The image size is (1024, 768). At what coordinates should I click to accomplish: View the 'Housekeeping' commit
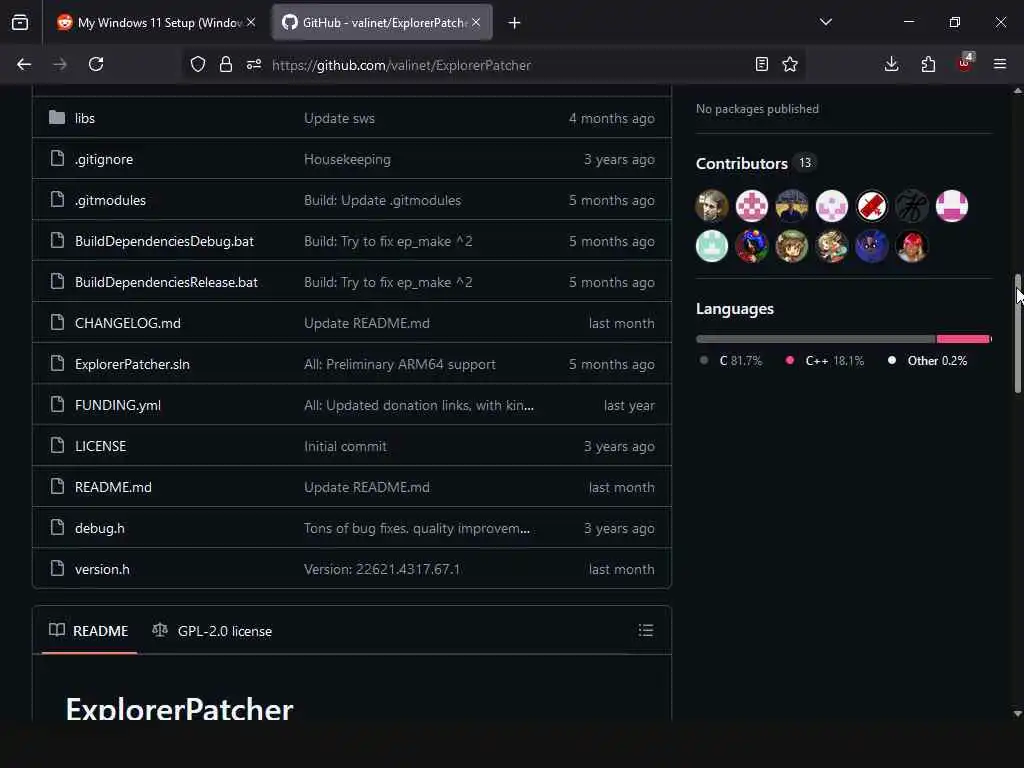tap(347, 159)
